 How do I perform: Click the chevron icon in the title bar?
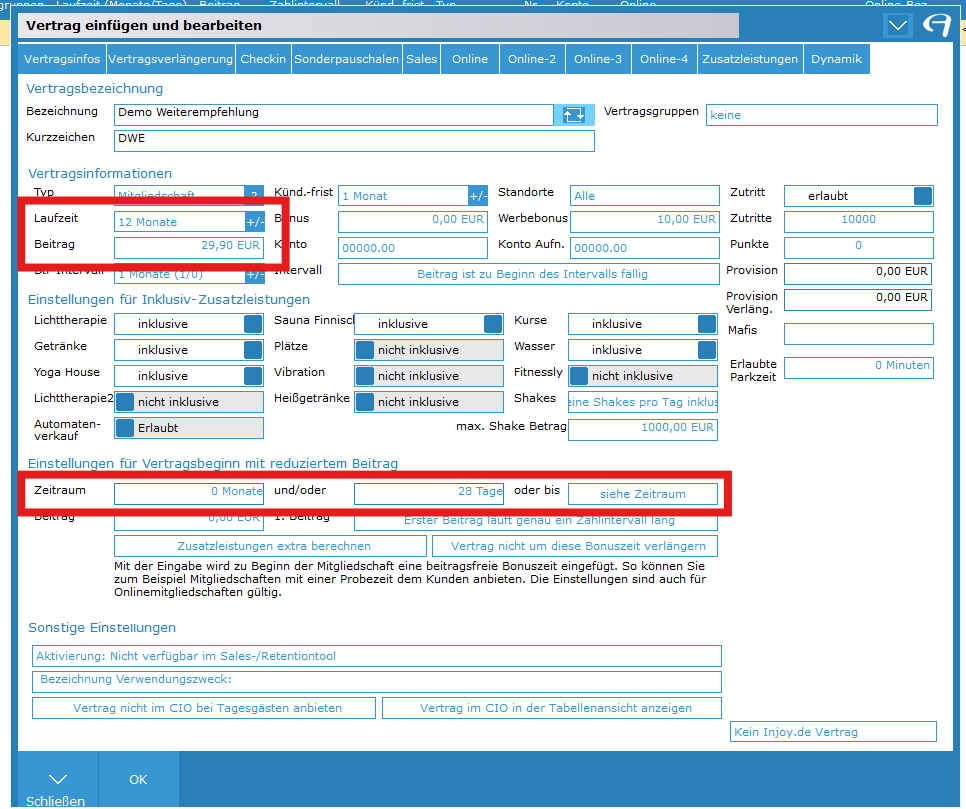tap(898, 26)
